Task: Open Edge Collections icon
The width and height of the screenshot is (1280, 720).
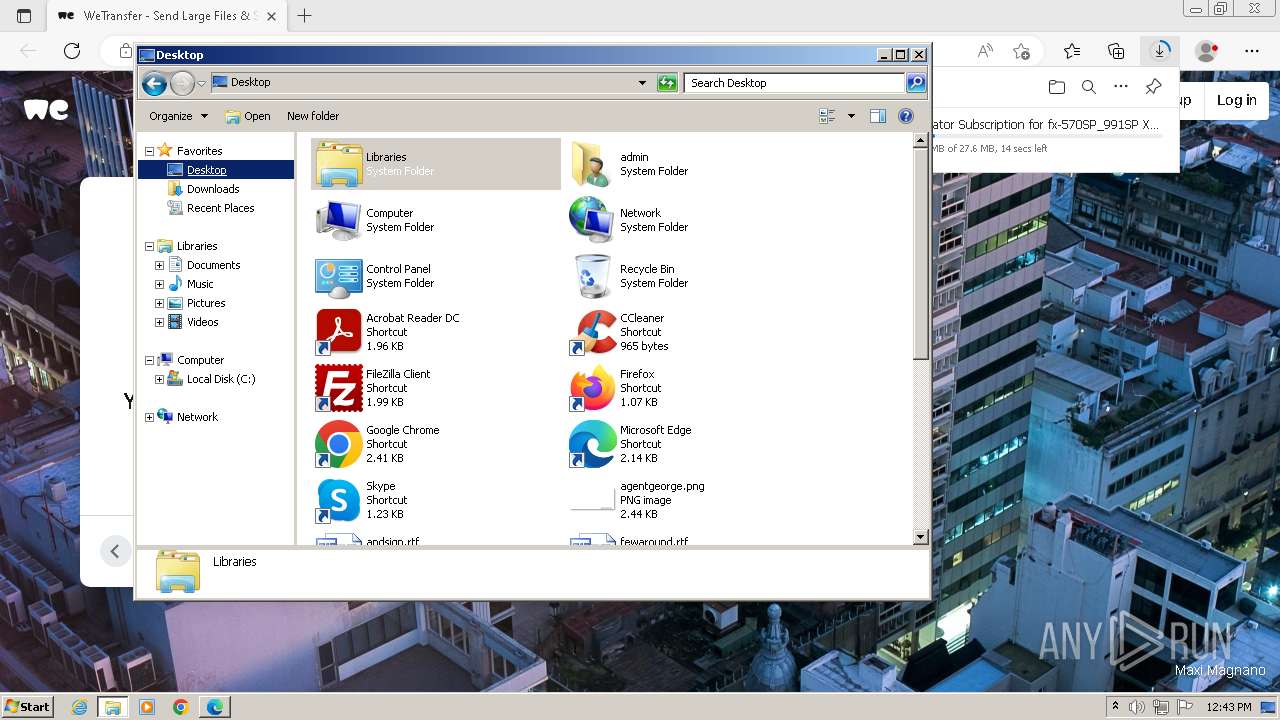Action: [x=1116, y=51]
